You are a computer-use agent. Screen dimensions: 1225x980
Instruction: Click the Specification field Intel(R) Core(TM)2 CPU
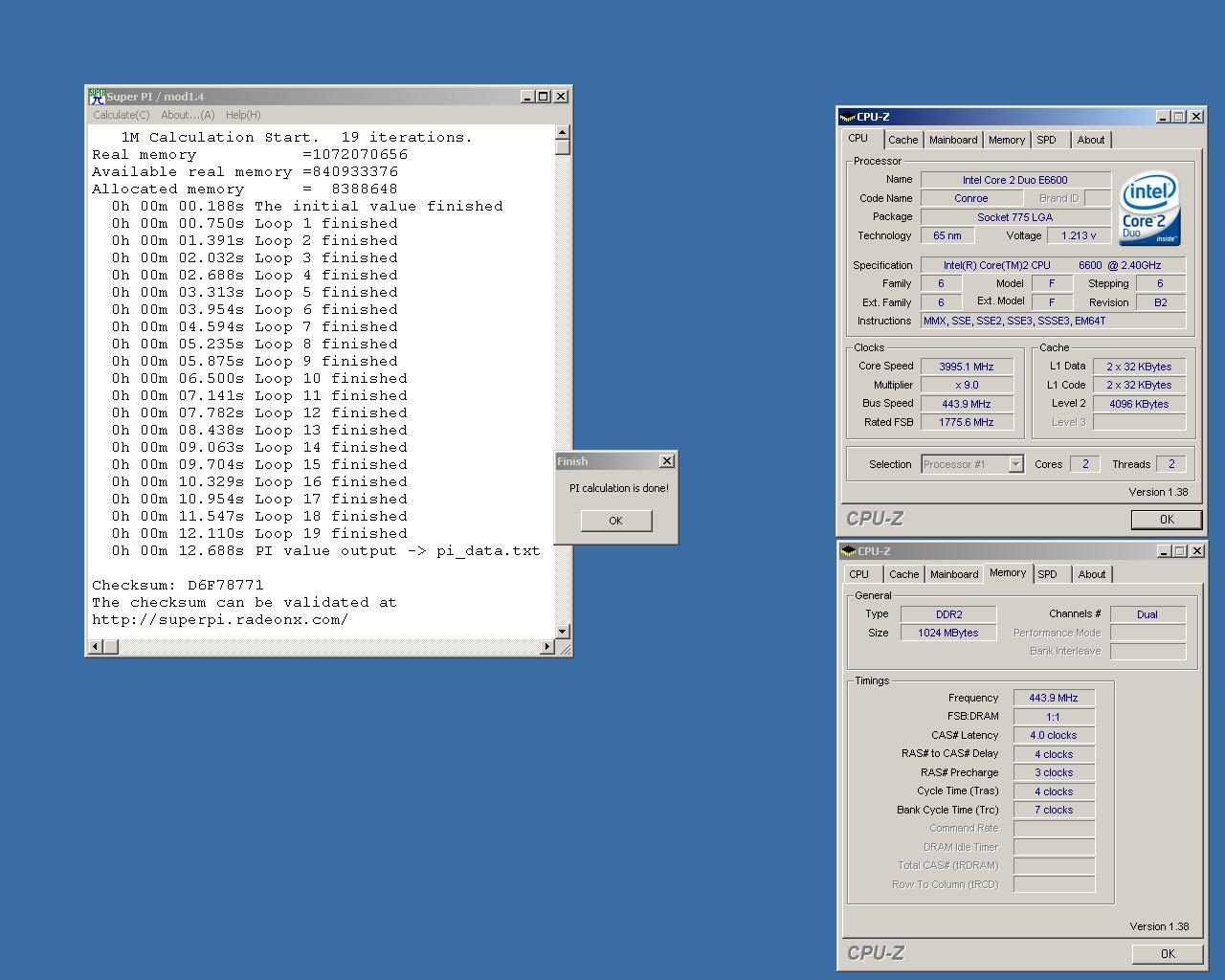[x=1053, y=265]
